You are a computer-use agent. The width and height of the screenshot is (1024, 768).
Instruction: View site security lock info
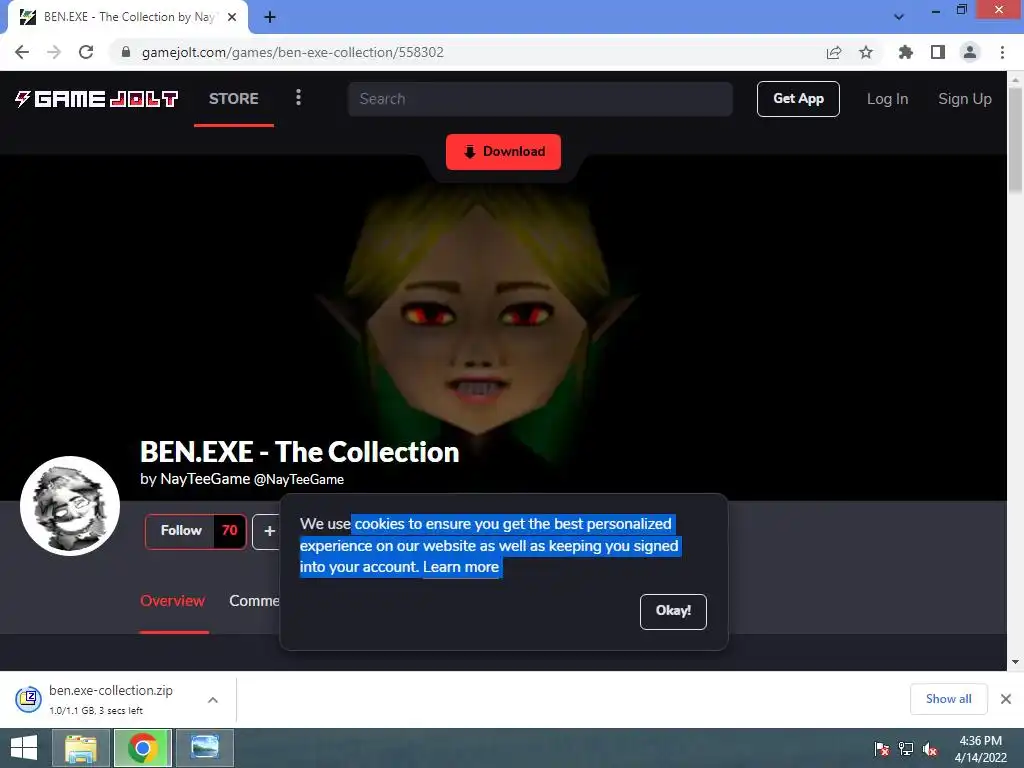(x=126, y=52)
